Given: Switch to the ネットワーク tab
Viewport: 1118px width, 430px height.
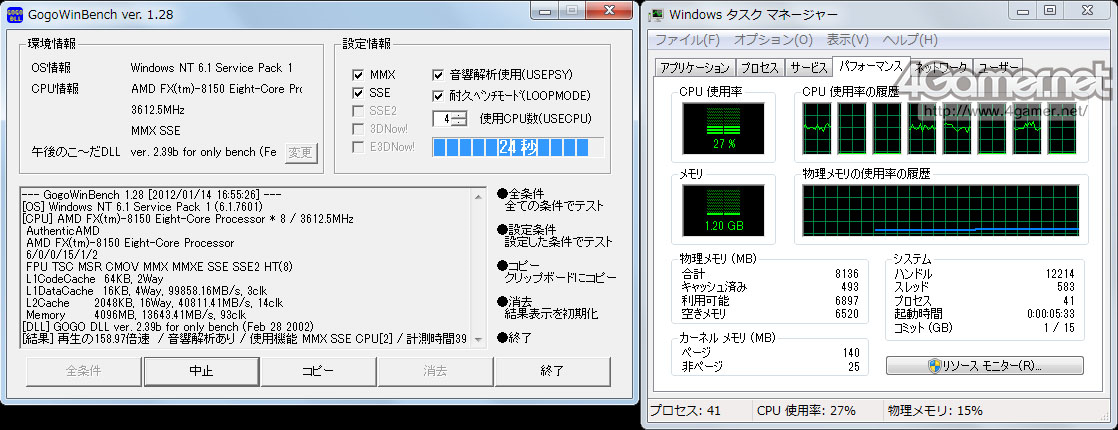Looking at the screenshot, I should [x=941, y=68].
